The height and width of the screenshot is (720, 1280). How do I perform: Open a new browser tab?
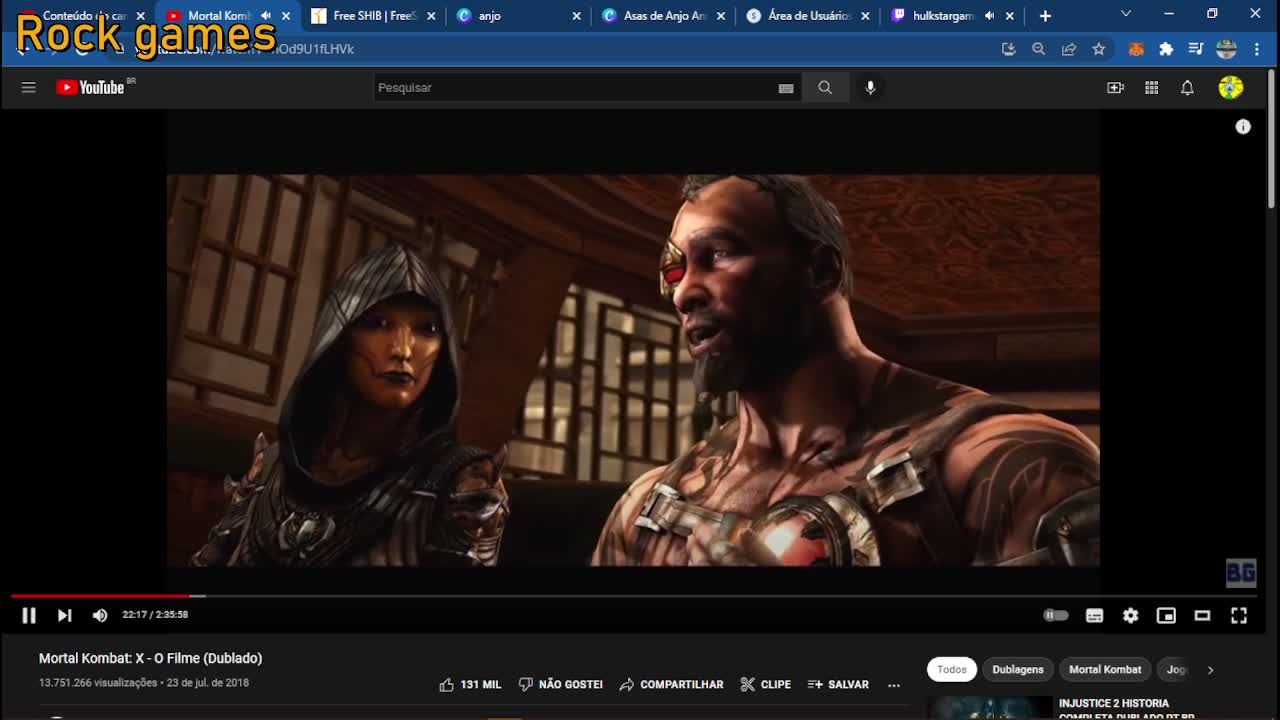(x=1045, y=16)
